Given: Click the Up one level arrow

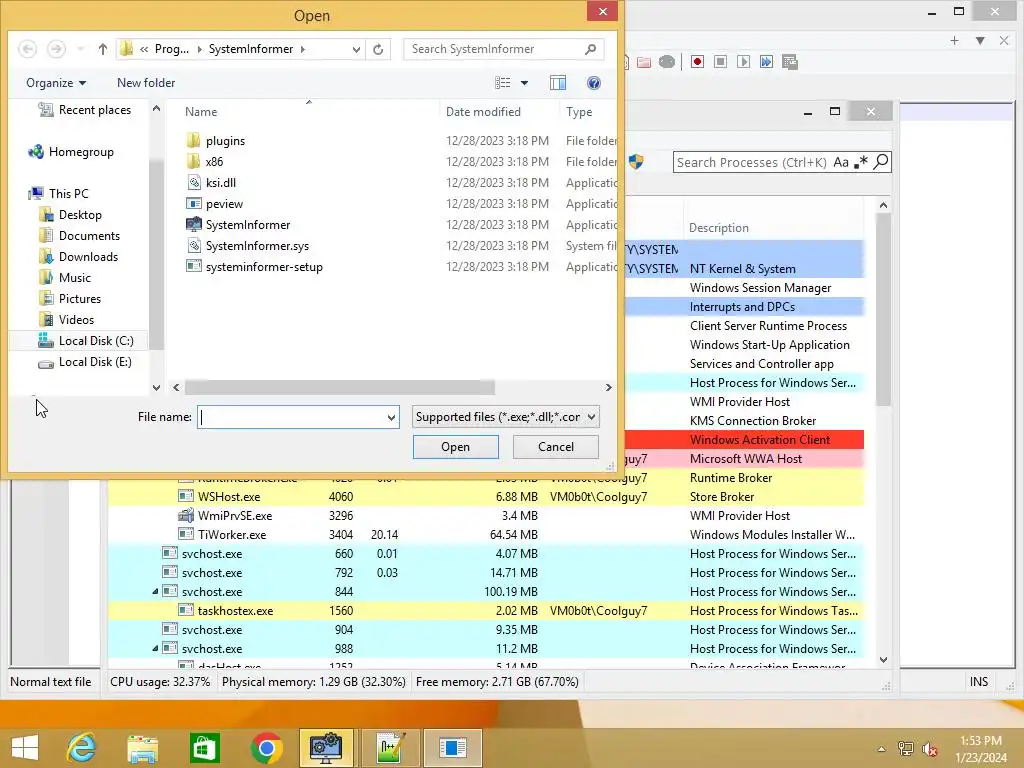Looking at the screenshot, I should click(103, 49).
